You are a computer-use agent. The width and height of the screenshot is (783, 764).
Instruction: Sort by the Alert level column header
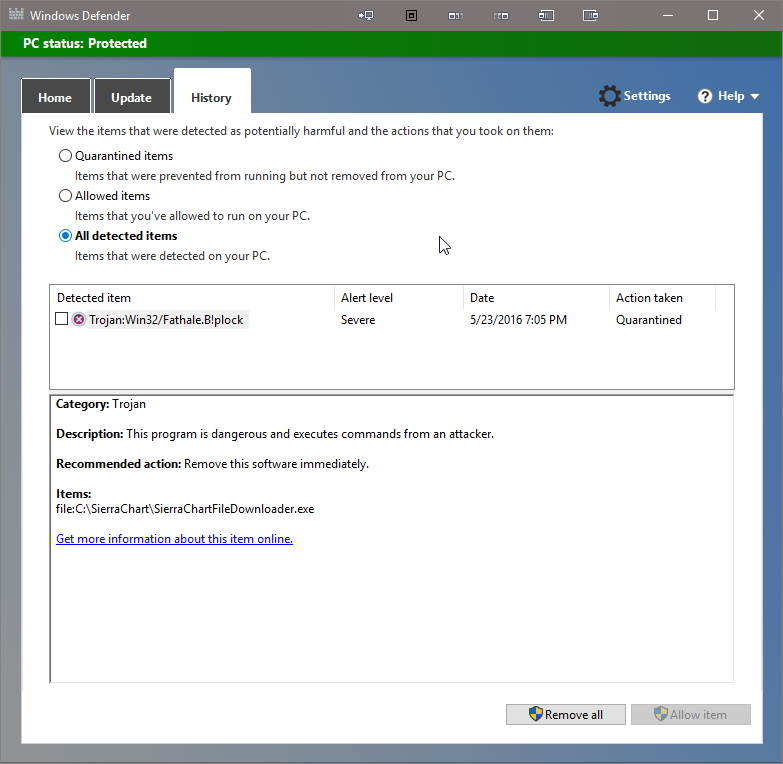pos(398,298)
